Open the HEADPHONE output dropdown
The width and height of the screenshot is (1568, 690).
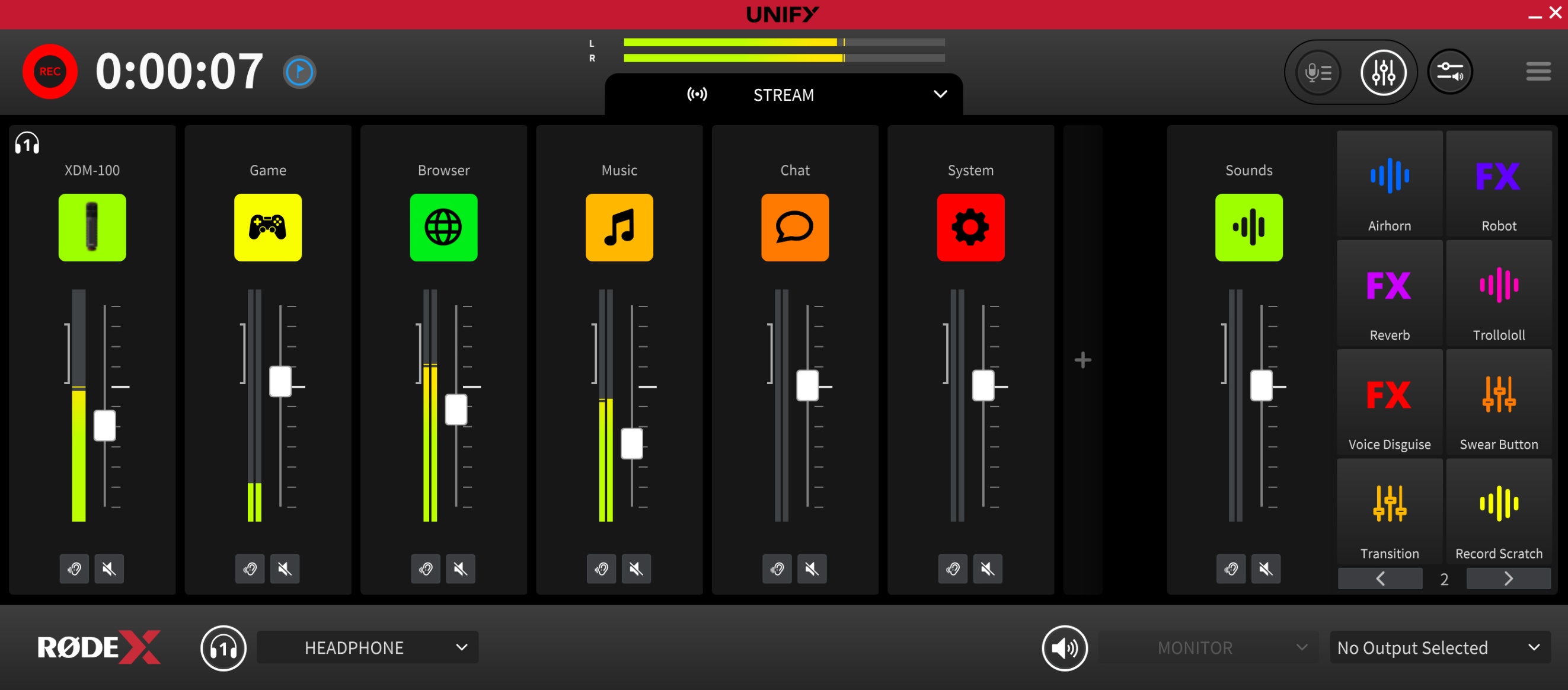(x=368, y=647)
